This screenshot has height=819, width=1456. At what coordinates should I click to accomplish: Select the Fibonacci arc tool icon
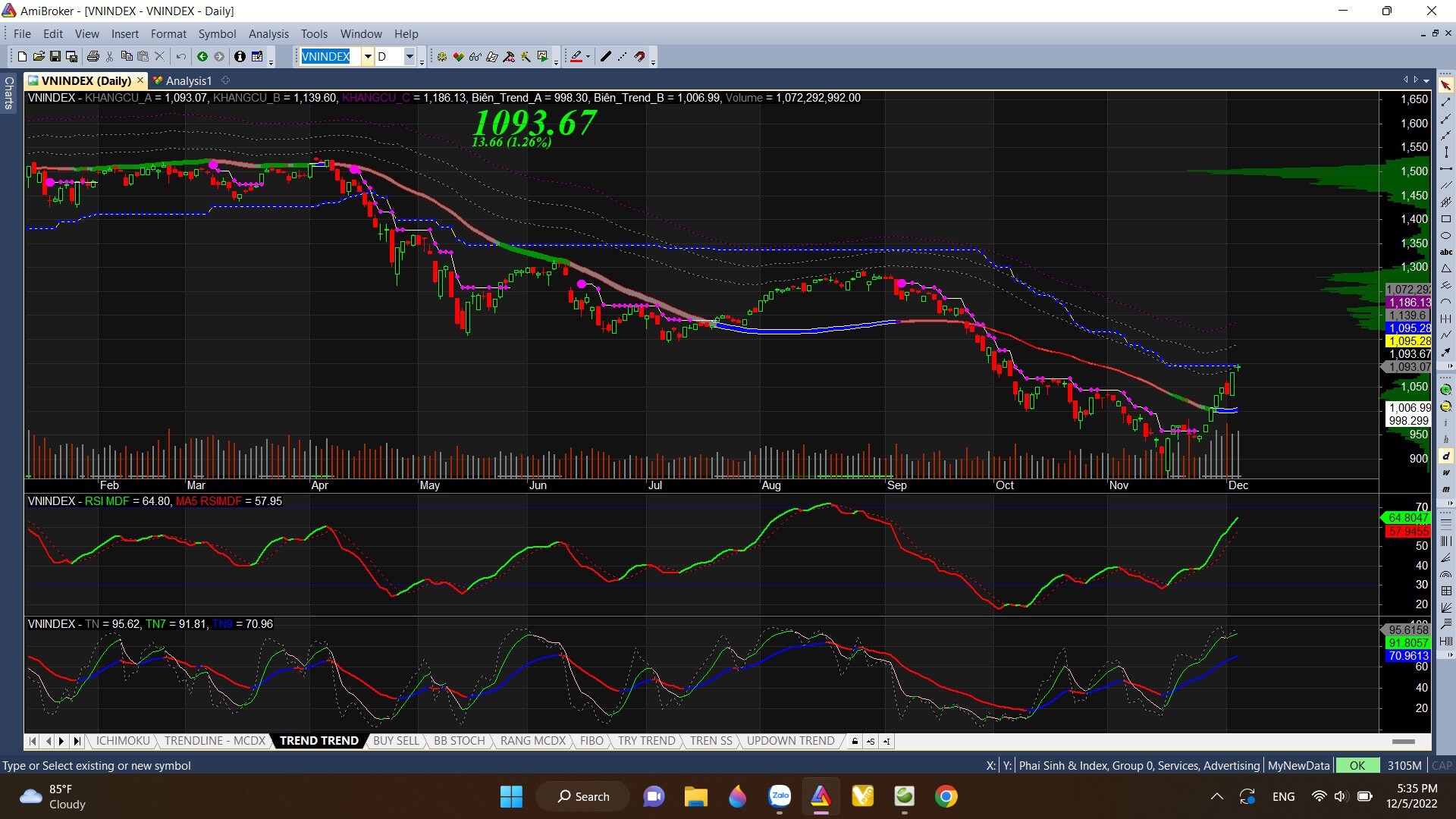[1446, 574]
